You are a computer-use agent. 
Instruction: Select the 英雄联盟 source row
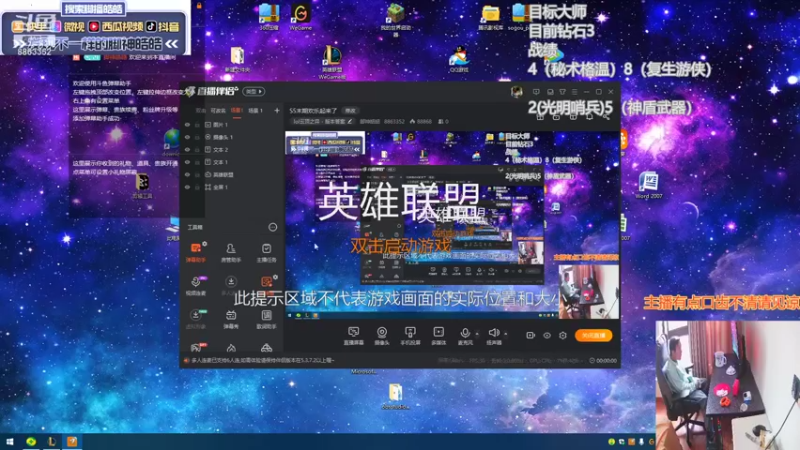point(232,174)
